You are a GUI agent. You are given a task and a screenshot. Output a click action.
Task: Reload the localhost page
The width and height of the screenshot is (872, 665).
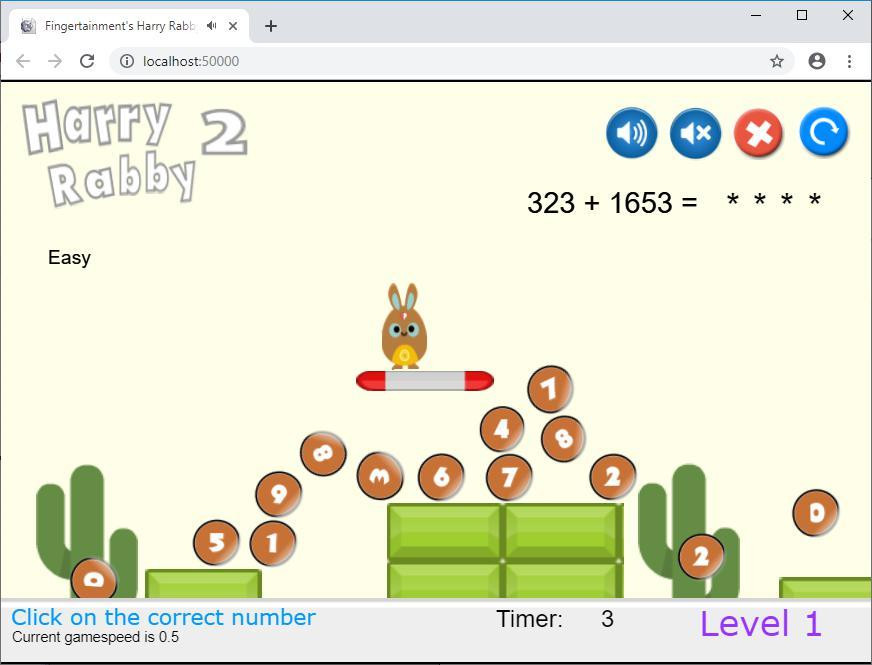tap(87, 61)
